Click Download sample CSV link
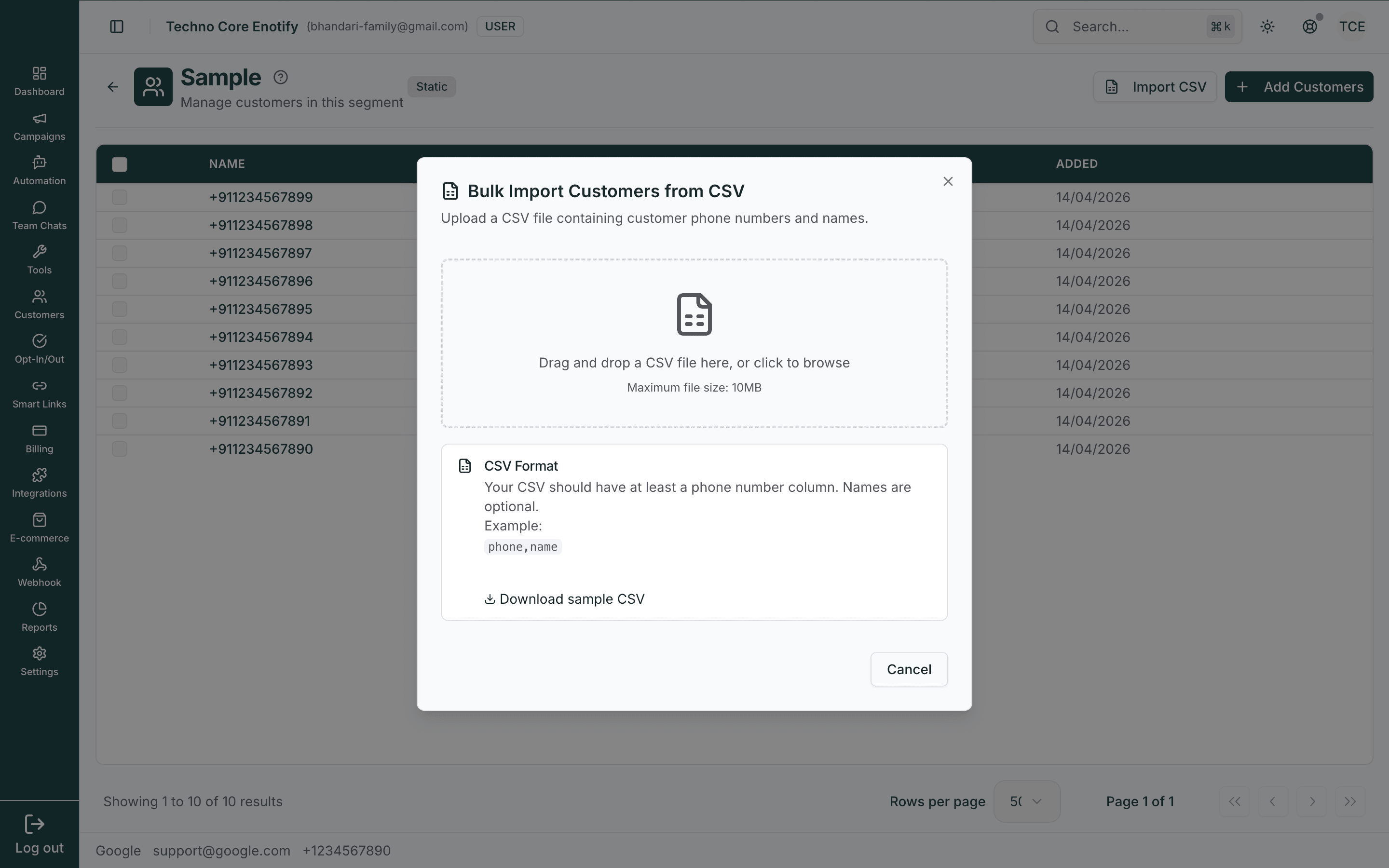1389x868 pixels. coord(565,599)
